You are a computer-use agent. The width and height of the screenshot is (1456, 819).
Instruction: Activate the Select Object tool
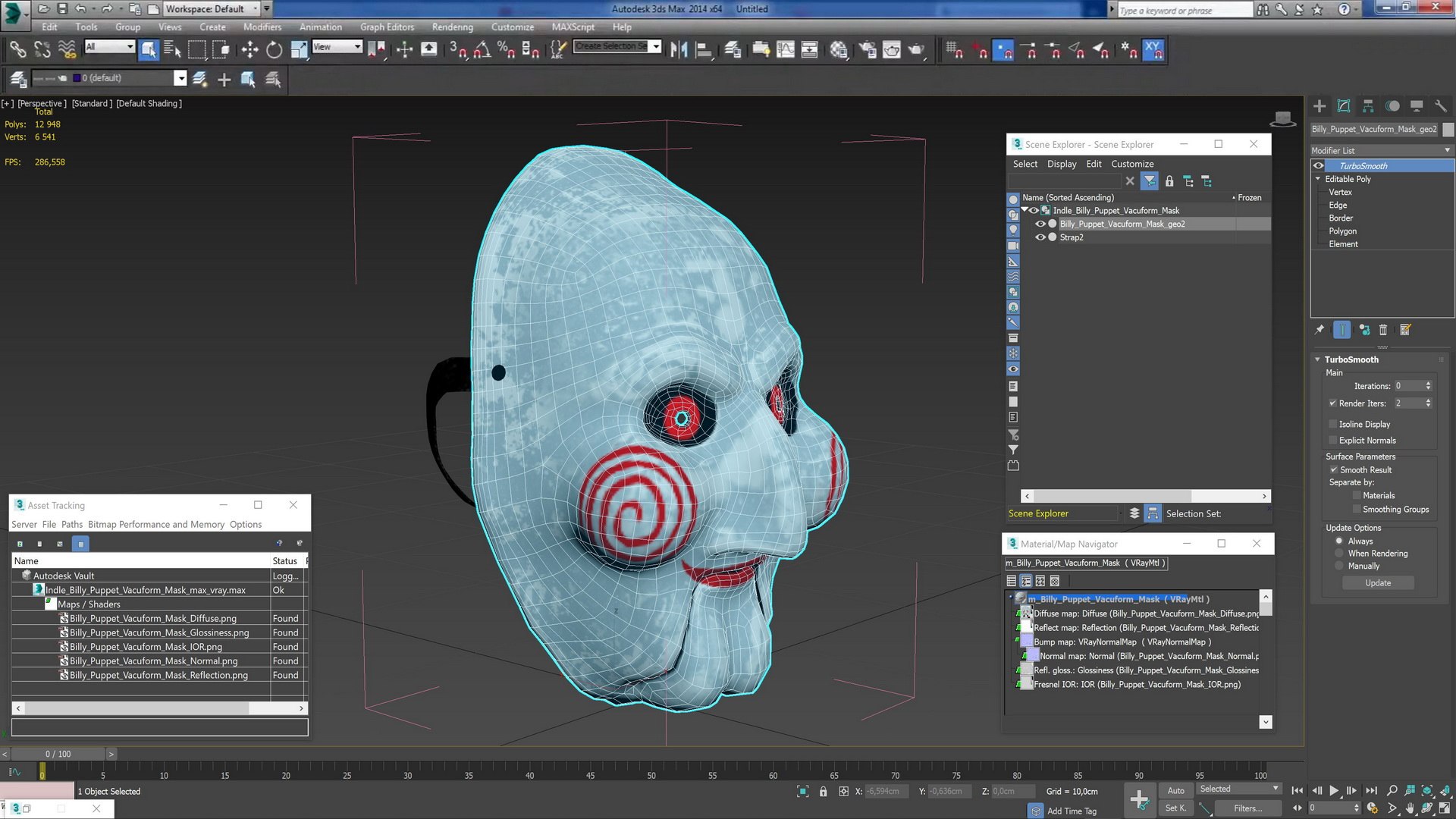click(149, 50)
